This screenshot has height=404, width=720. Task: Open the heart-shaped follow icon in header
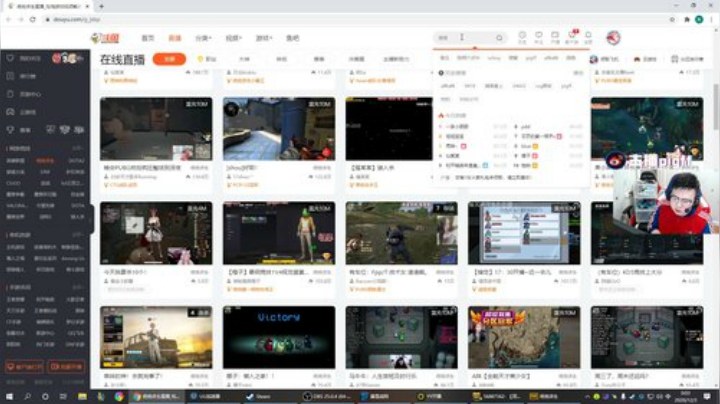pos(539,35)
